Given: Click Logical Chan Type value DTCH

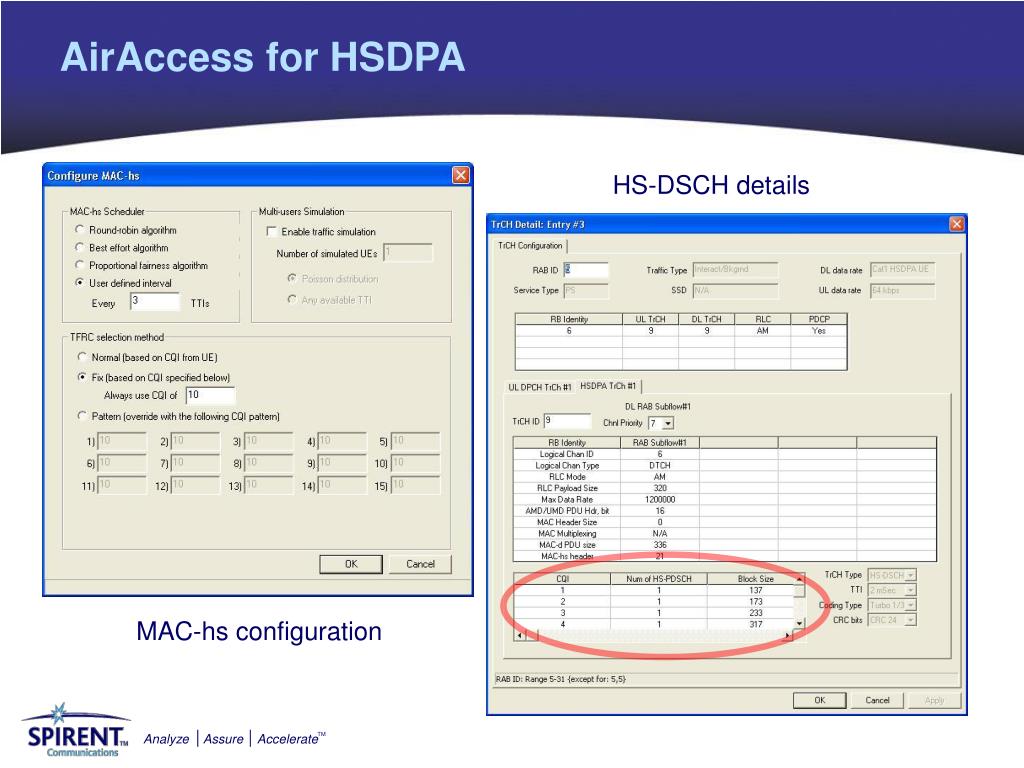Looking at the screenshot, I should pos(660,466).
